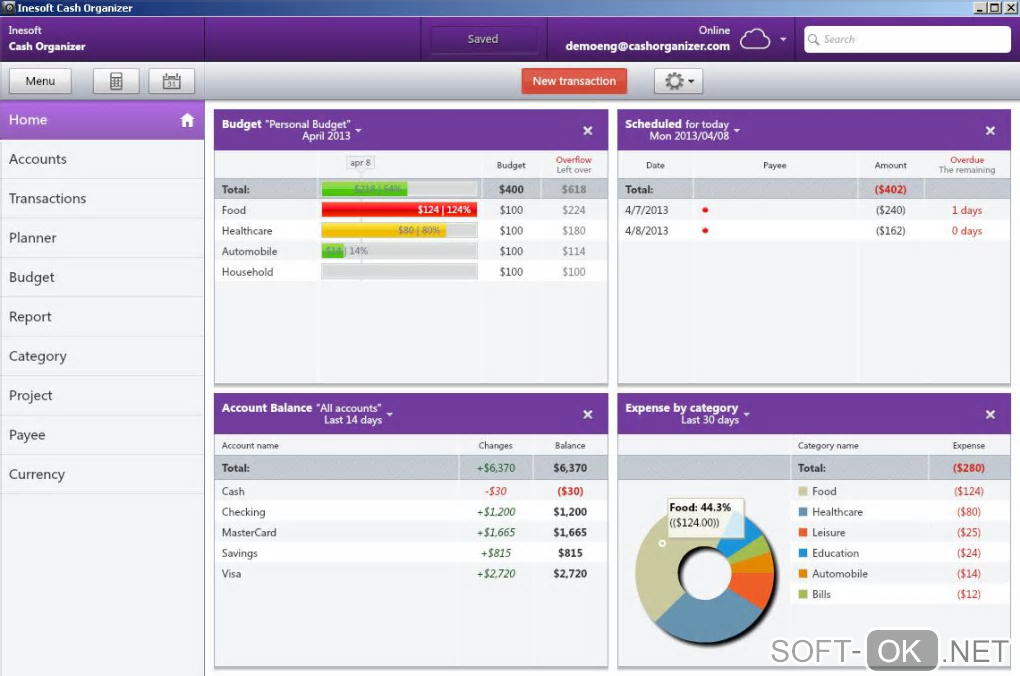
Task: Open cloud account dropdown arrow
Action: coord(783,39)
